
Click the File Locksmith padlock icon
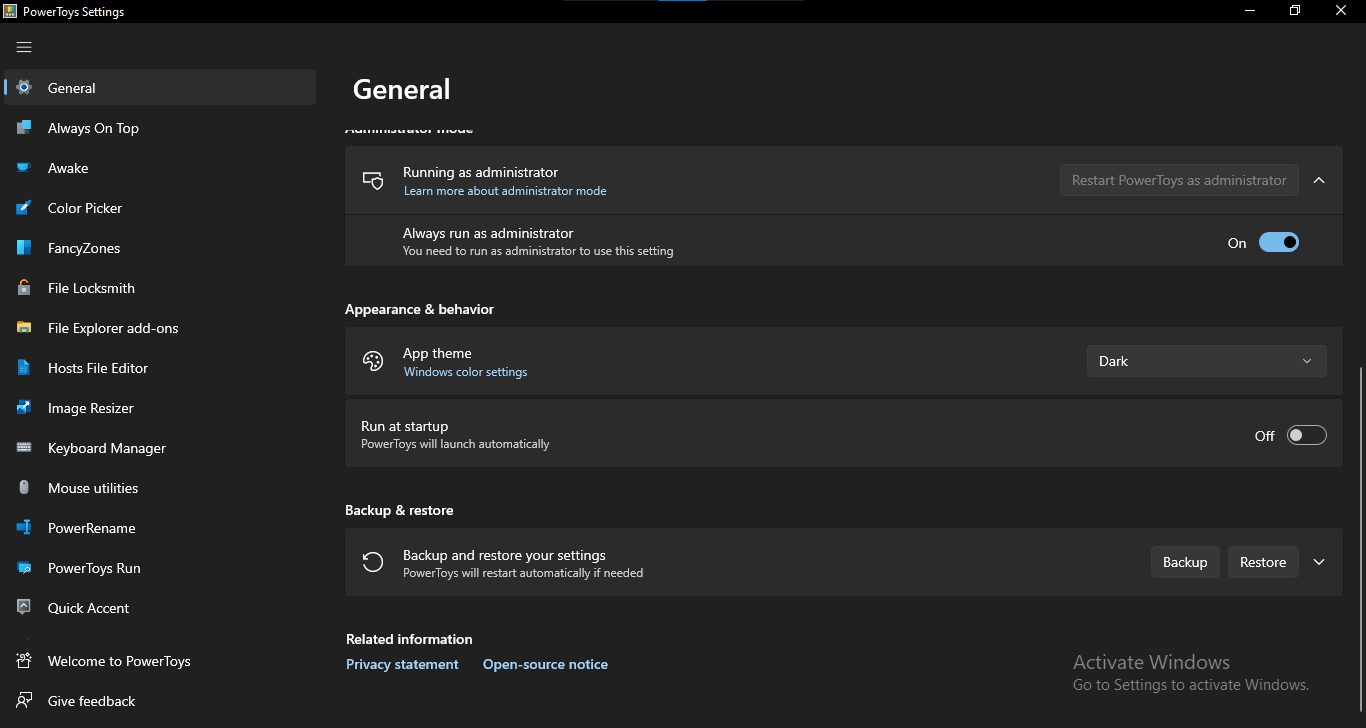(x=24, y=288)
